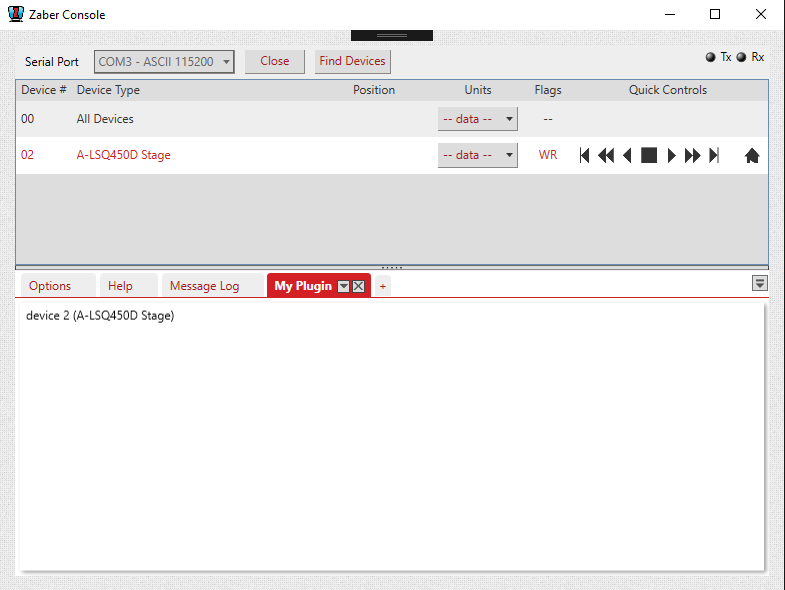Image resolution: width=785 pixels, height=590 pixels.
Task: Move device 02 stage slowly right
Action: pos(671,155)
